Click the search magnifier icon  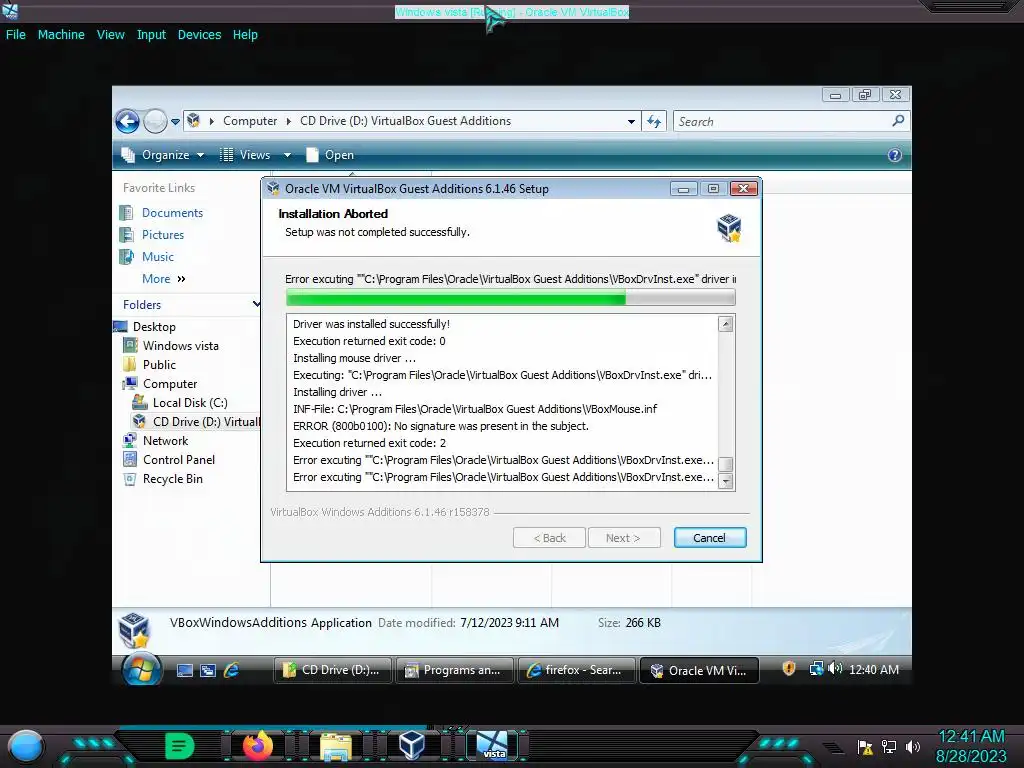[899, 121]
